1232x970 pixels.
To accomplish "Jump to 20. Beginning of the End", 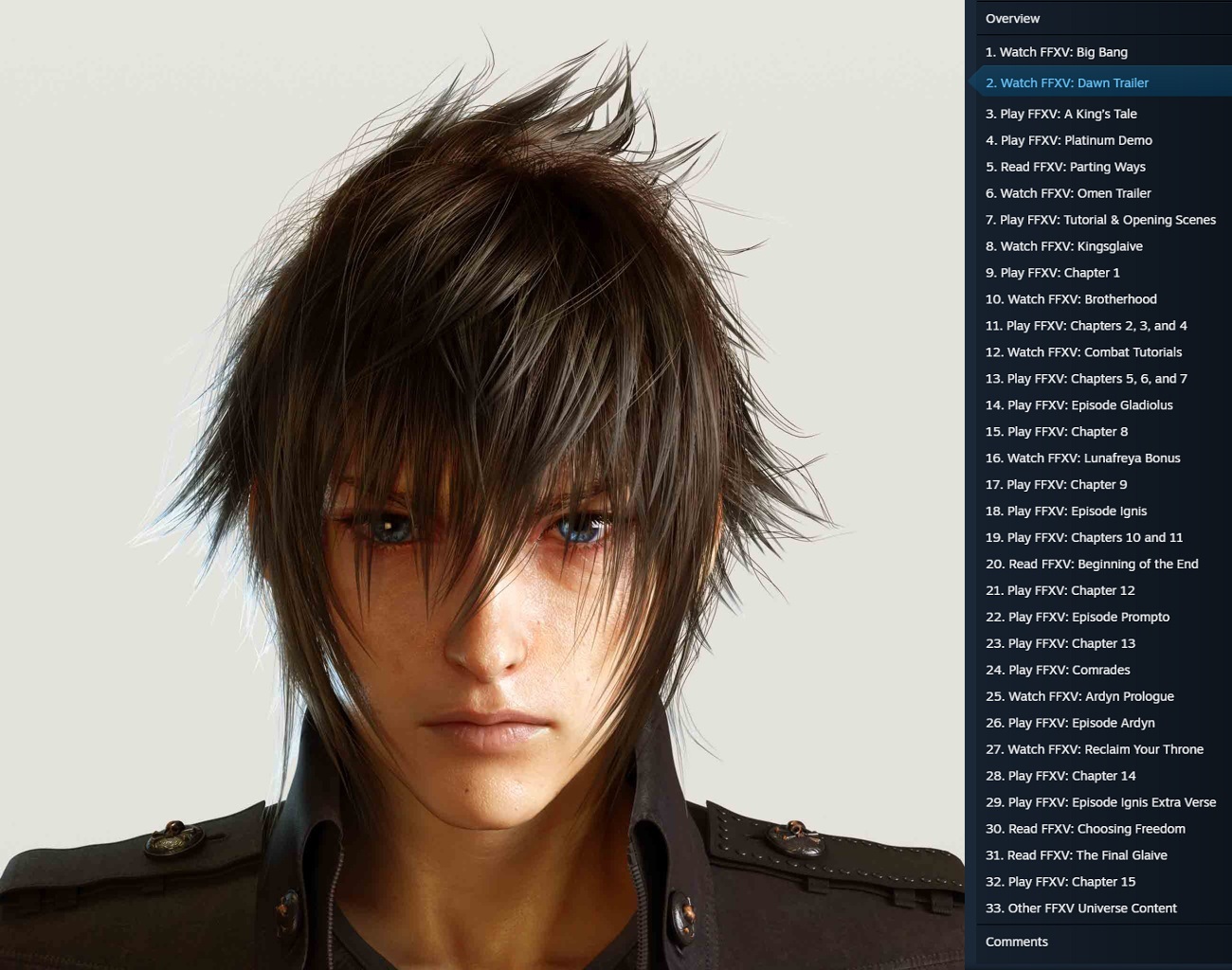I will [x=1092, y=565].
